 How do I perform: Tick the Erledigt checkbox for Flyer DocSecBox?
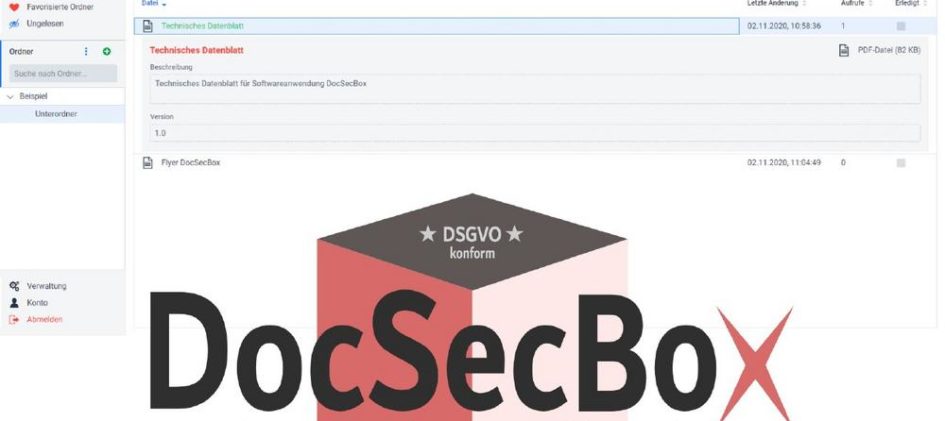[x=901, y=163]
